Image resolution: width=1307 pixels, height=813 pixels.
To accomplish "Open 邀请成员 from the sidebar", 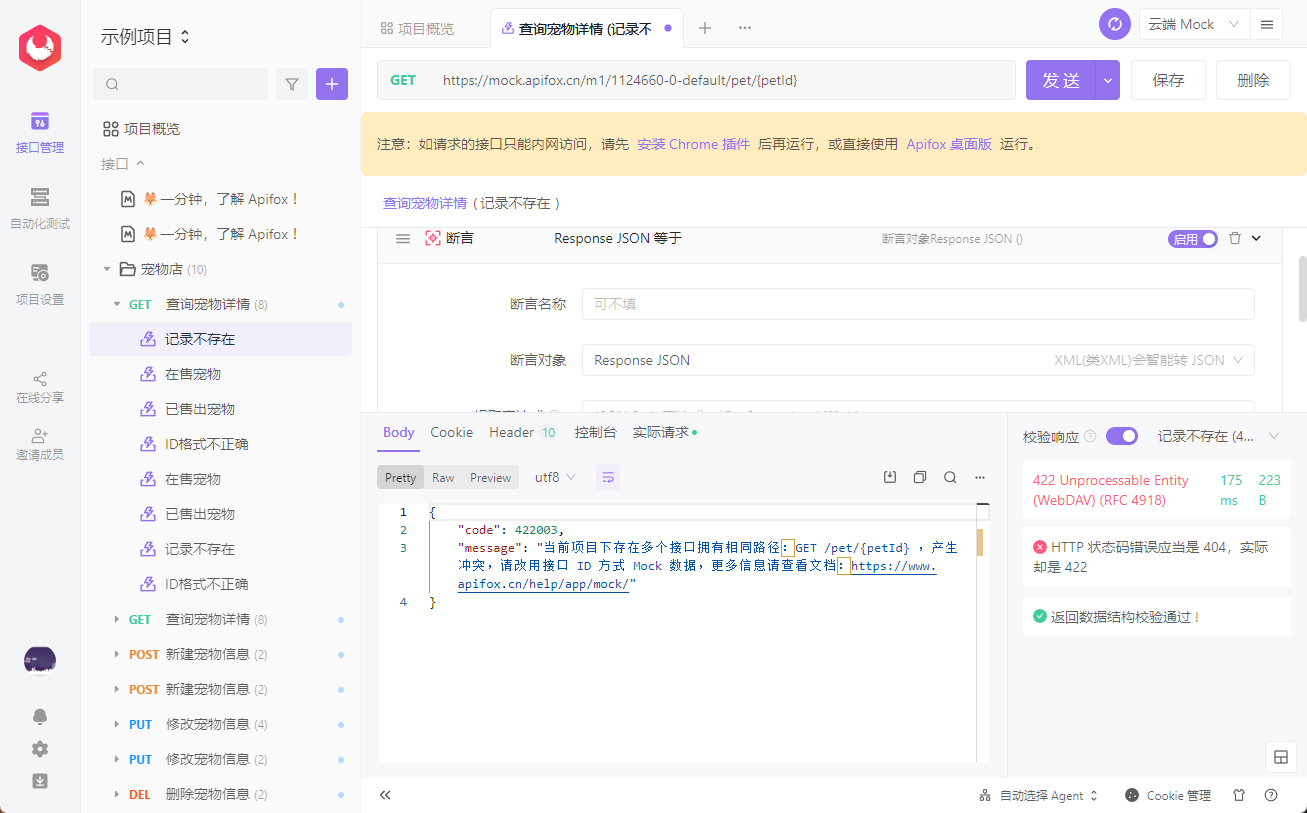I will pyautogui.click(x=39, y=442).
